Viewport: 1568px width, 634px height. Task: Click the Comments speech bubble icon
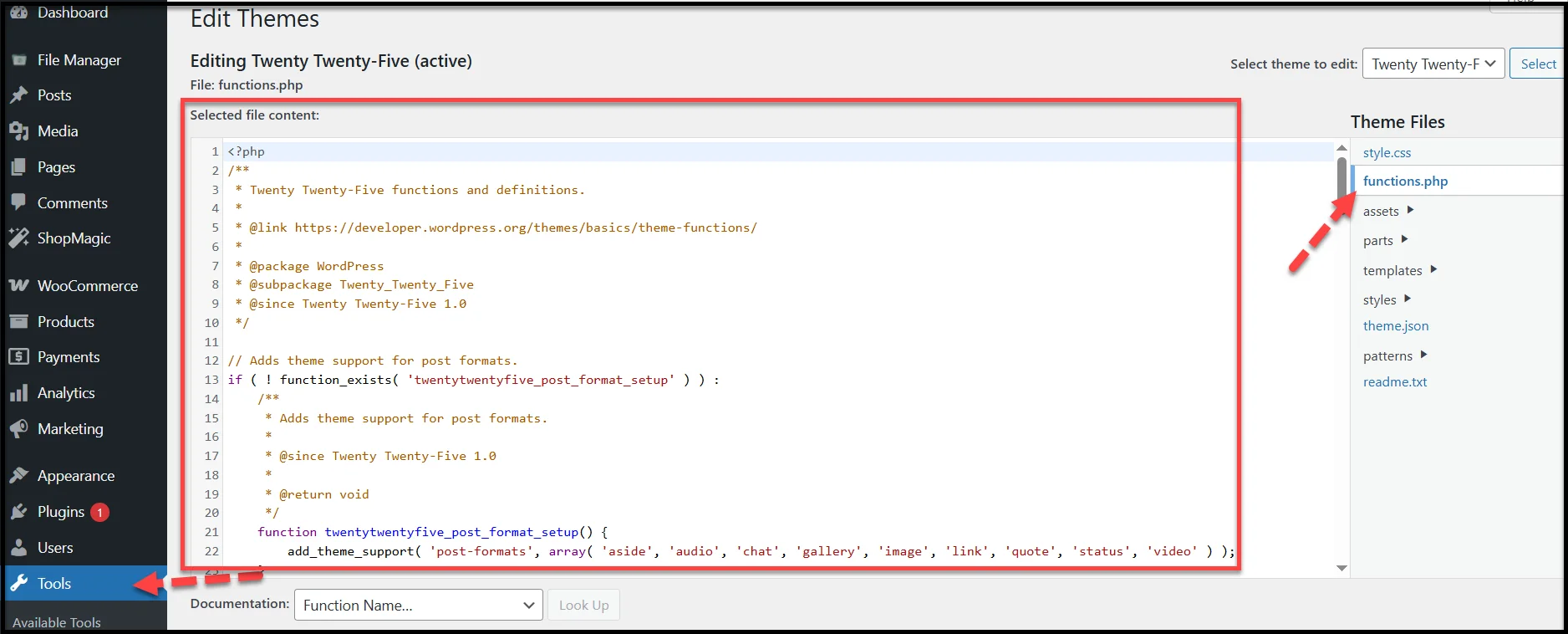(x=18, y=202)
